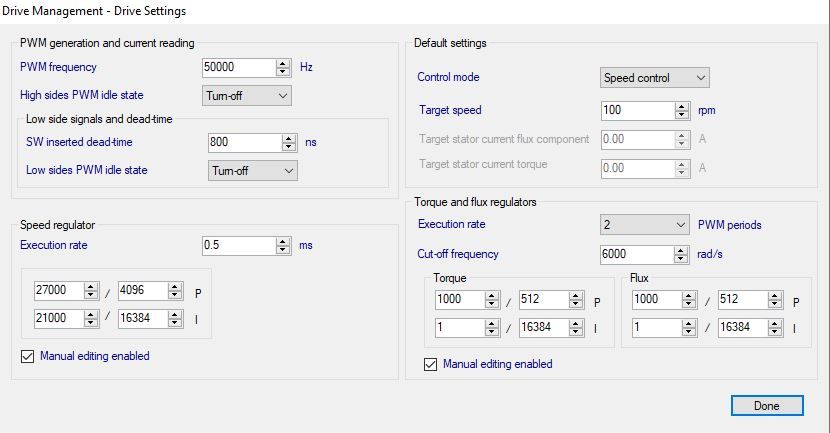Click Torque I numerator field

tap(460, 328)
